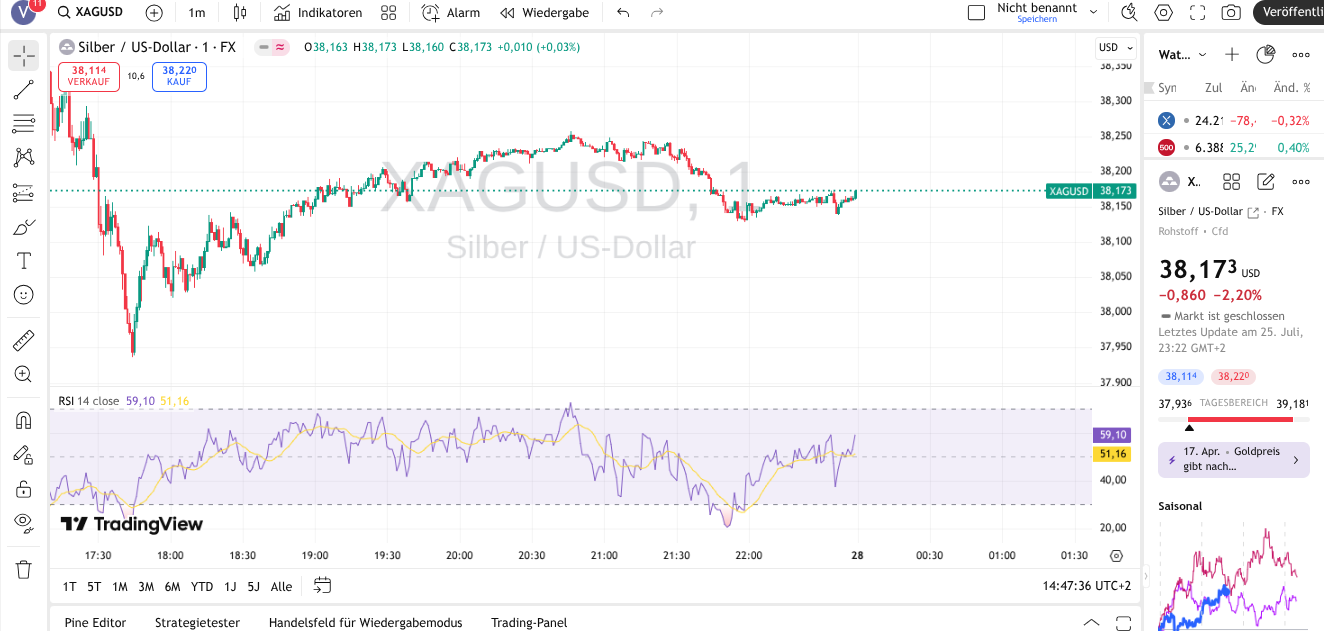The image size is (1324, 631).
Task: Click the trash icon to remove drawings
Action: point(24,569)
